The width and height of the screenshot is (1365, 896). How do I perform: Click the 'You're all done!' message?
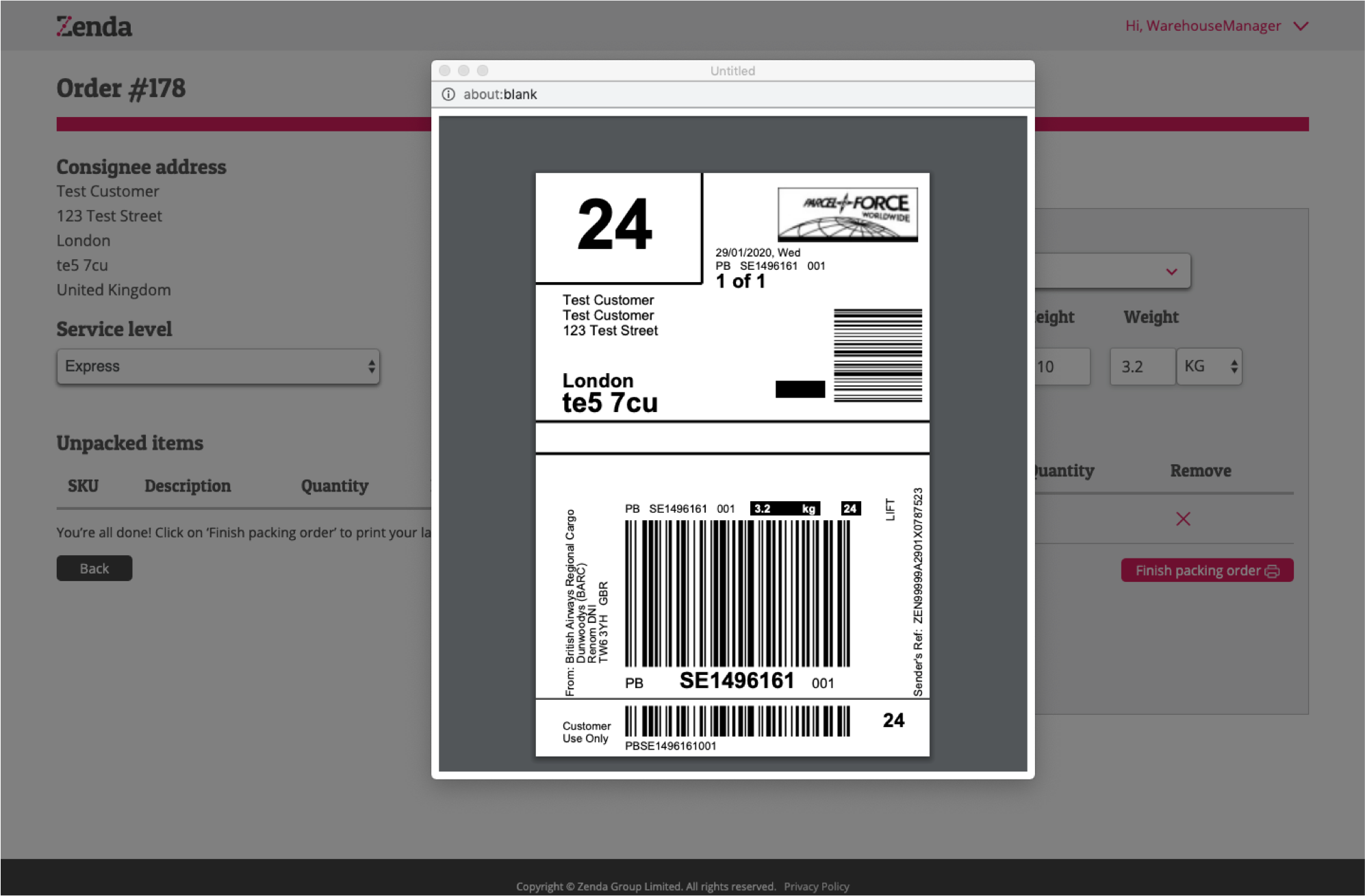click(243, 533)
